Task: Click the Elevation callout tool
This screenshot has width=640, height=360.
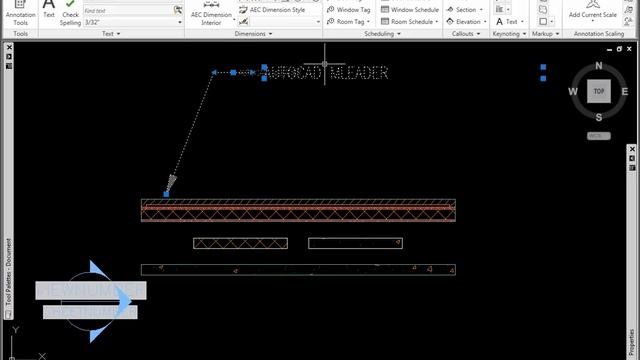Action: 464,22
